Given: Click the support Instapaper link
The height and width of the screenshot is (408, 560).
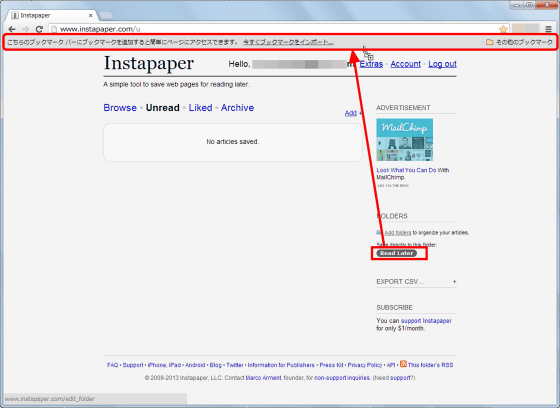Looking at the screenshot, I should (x=426, y=321).
